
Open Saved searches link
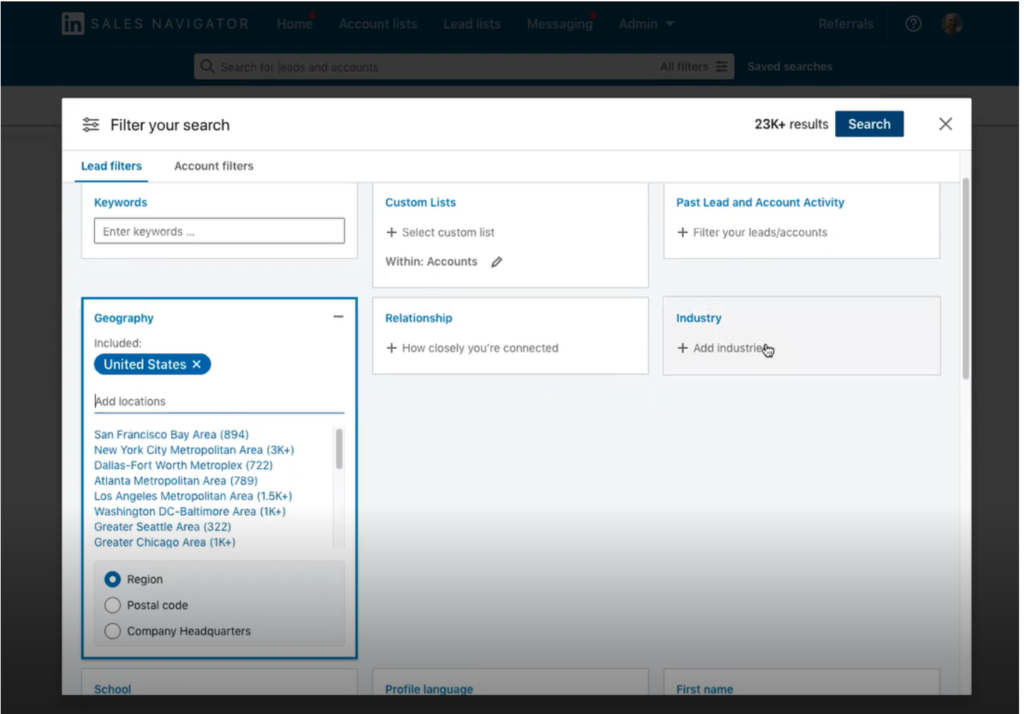(x=790, y=67)
